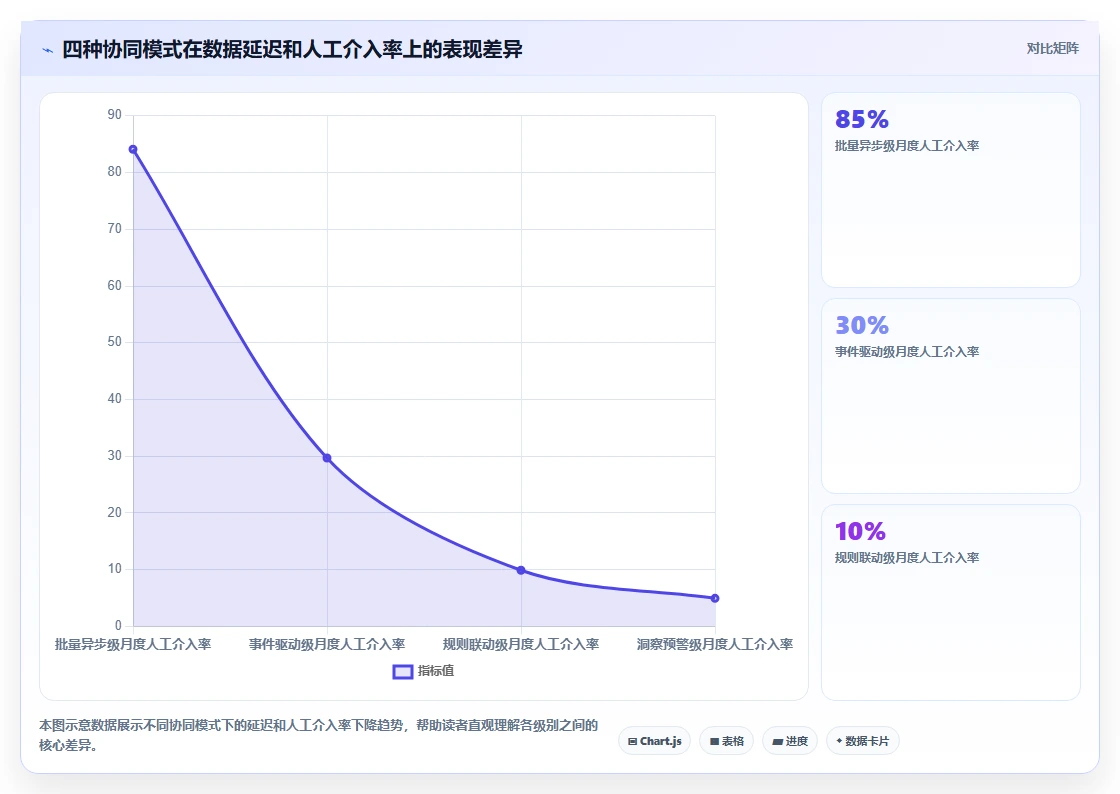The width and height of the screenshot is (1120, 794).
Task: Click the 事件驱动级月度人工介入率 caption under 30%
Action: [906, 351]
